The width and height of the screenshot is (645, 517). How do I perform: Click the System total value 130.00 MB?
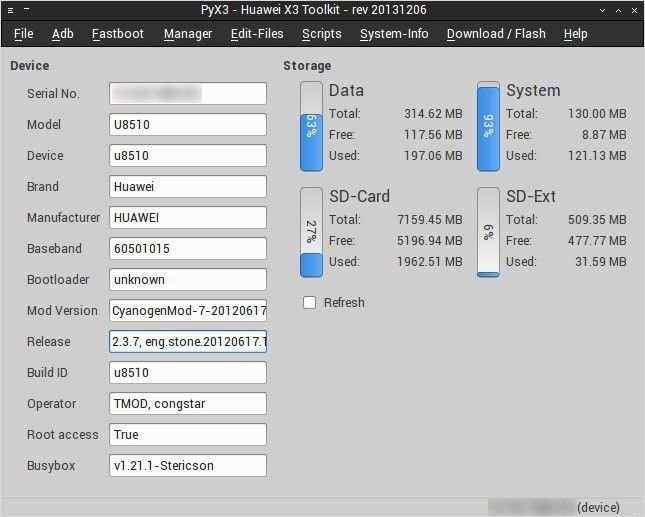(597, 114)
